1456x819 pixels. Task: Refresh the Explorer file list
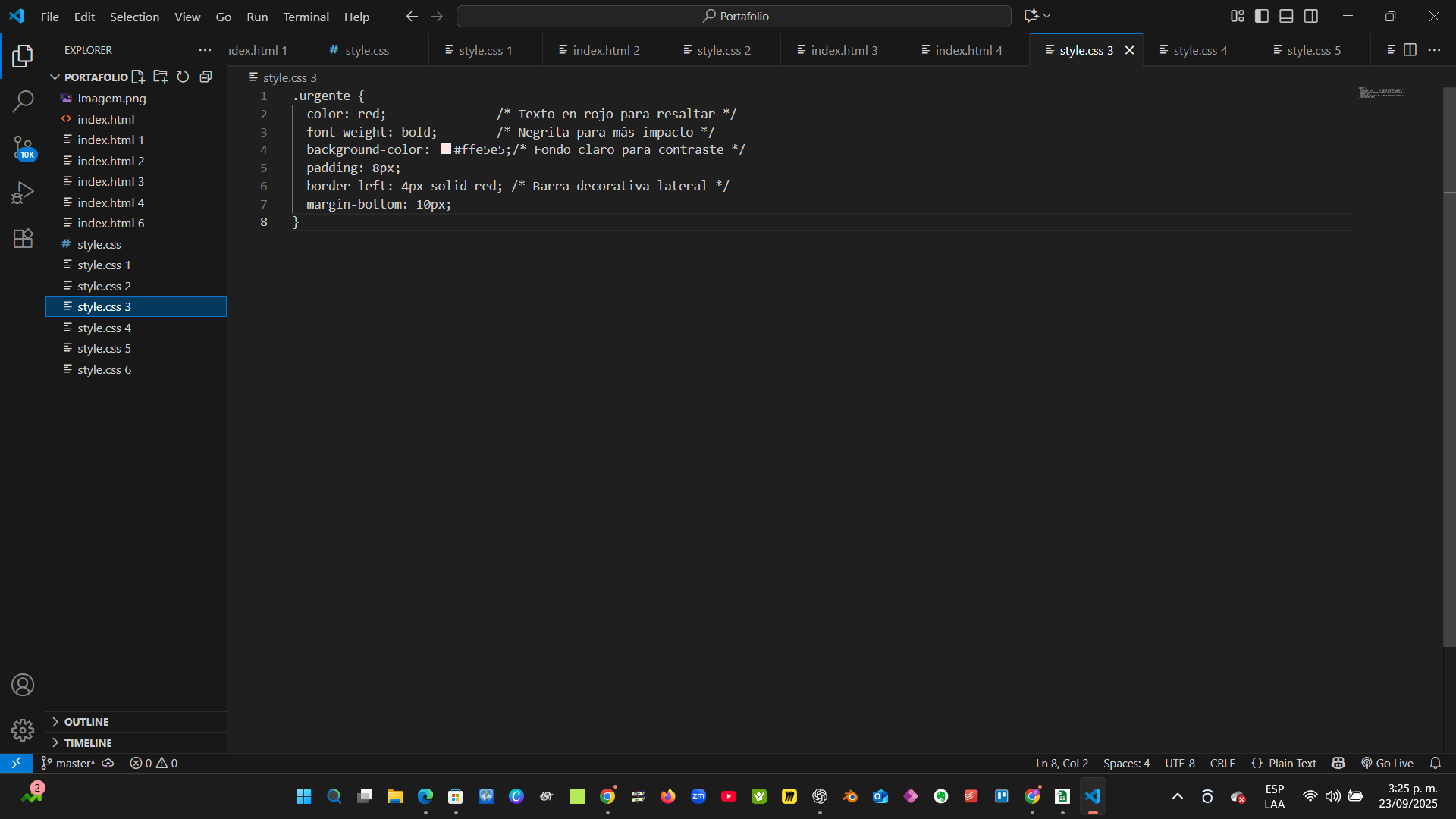pyautogui.click(x=183, y=77)
